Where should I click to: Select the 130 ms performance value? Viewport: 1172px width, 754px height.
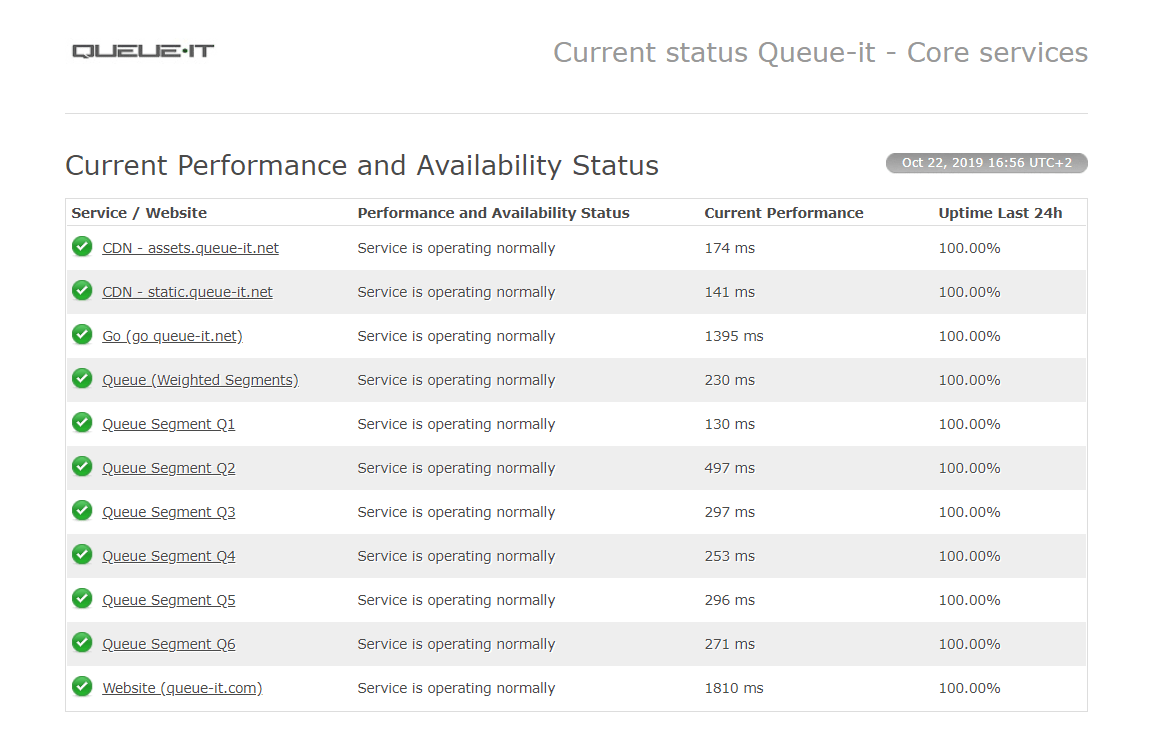(730, 424)
